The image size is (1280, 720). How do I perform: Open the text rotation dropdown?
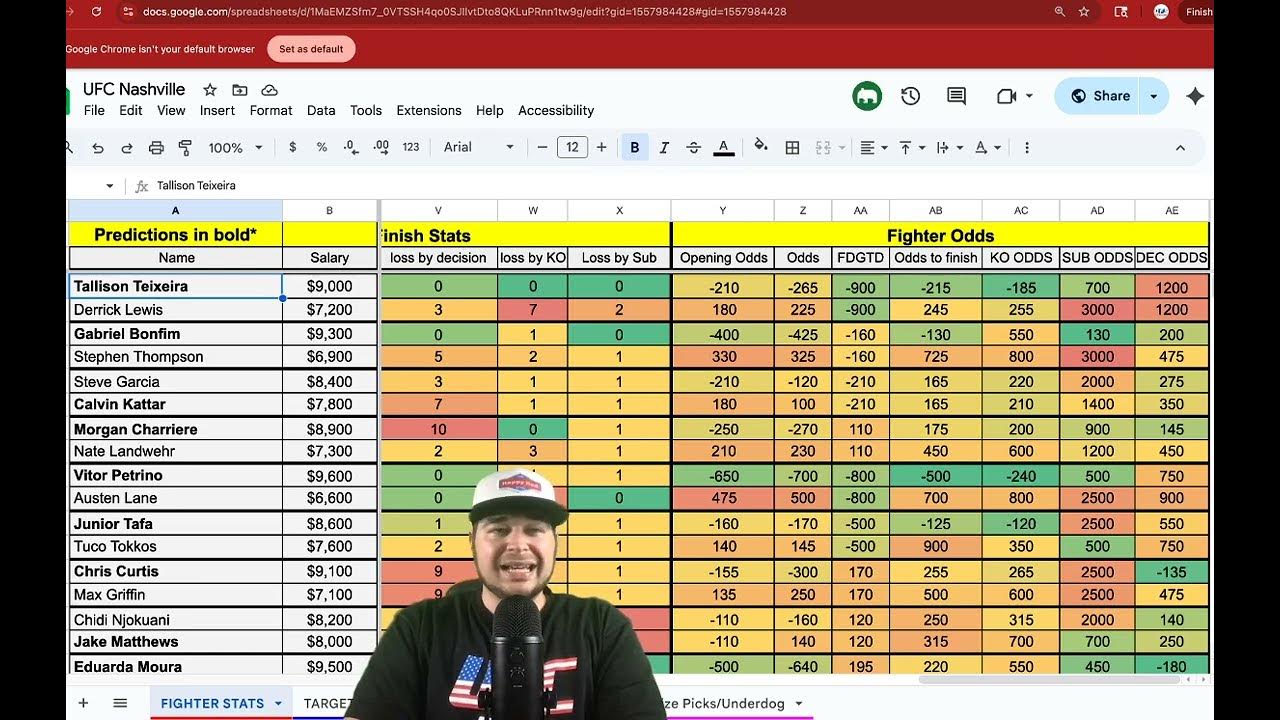(x=987, y=147)
